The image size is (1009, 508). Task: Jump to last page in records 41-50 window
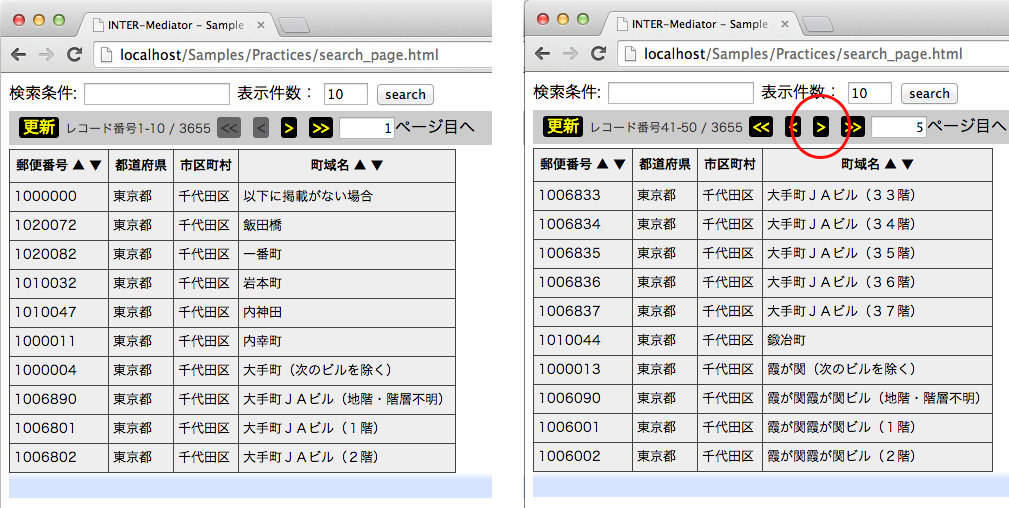tap(853, 127)
